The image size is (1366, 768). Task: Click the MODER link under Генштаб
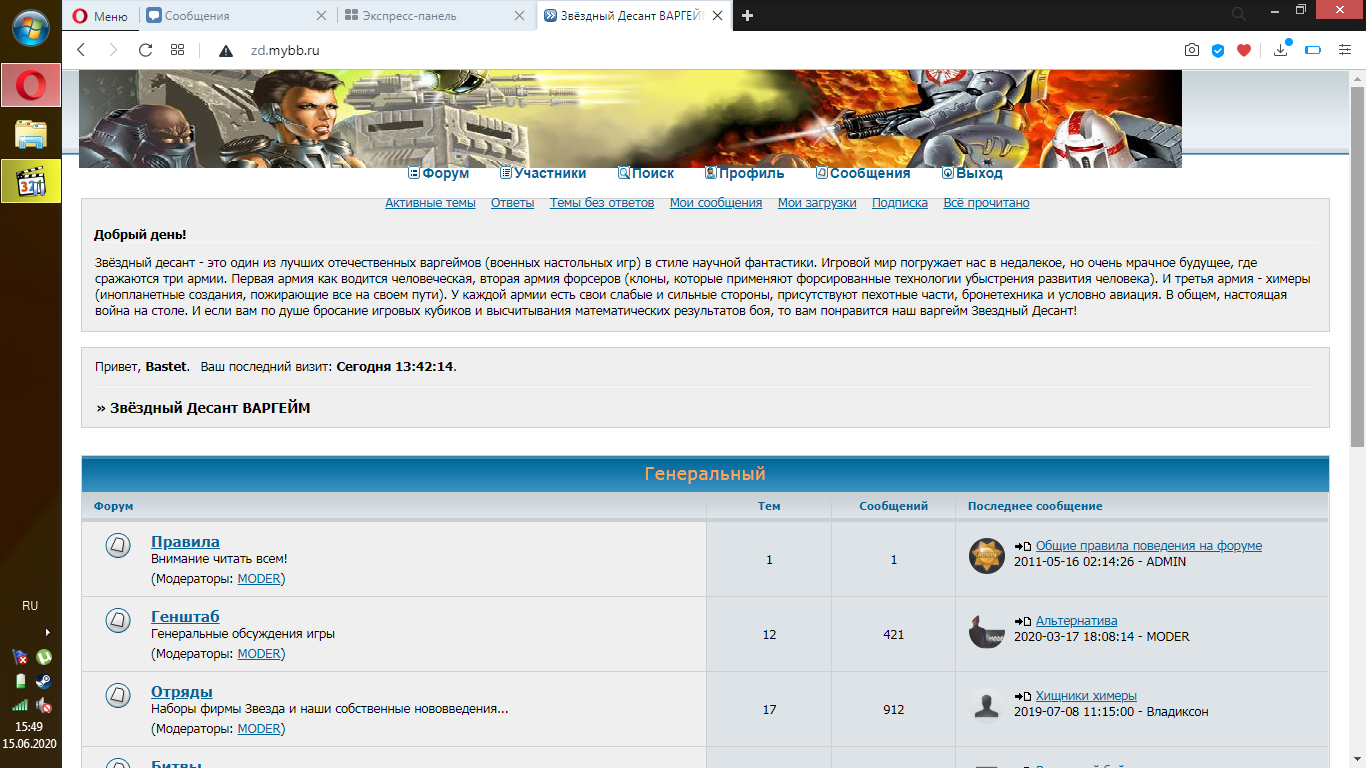coord(259,654)
